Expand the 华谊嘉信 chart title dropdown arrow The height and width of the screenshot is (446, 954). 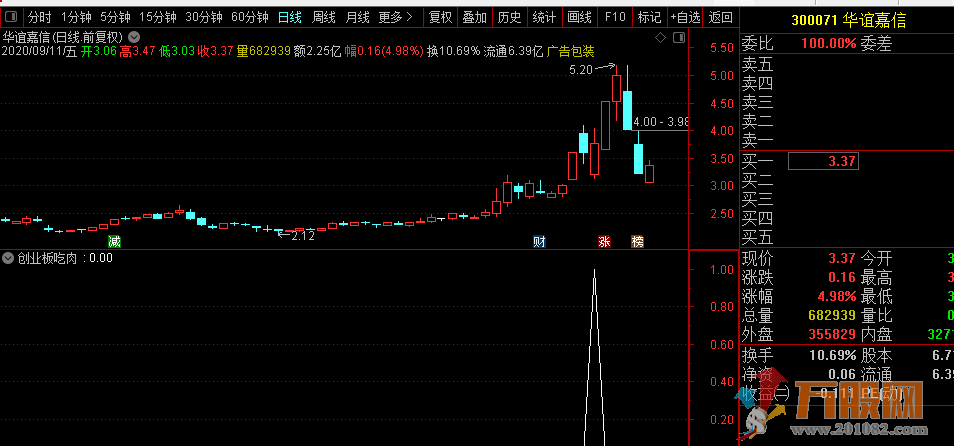134,38
